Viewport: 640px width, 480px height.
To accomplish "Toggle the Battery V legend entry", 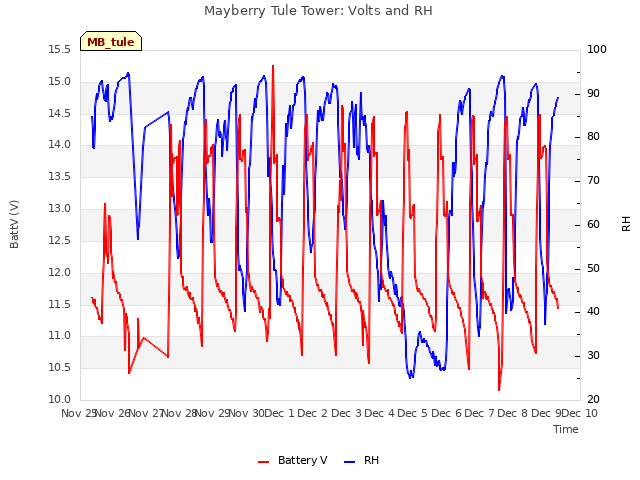I will [293, 460].
